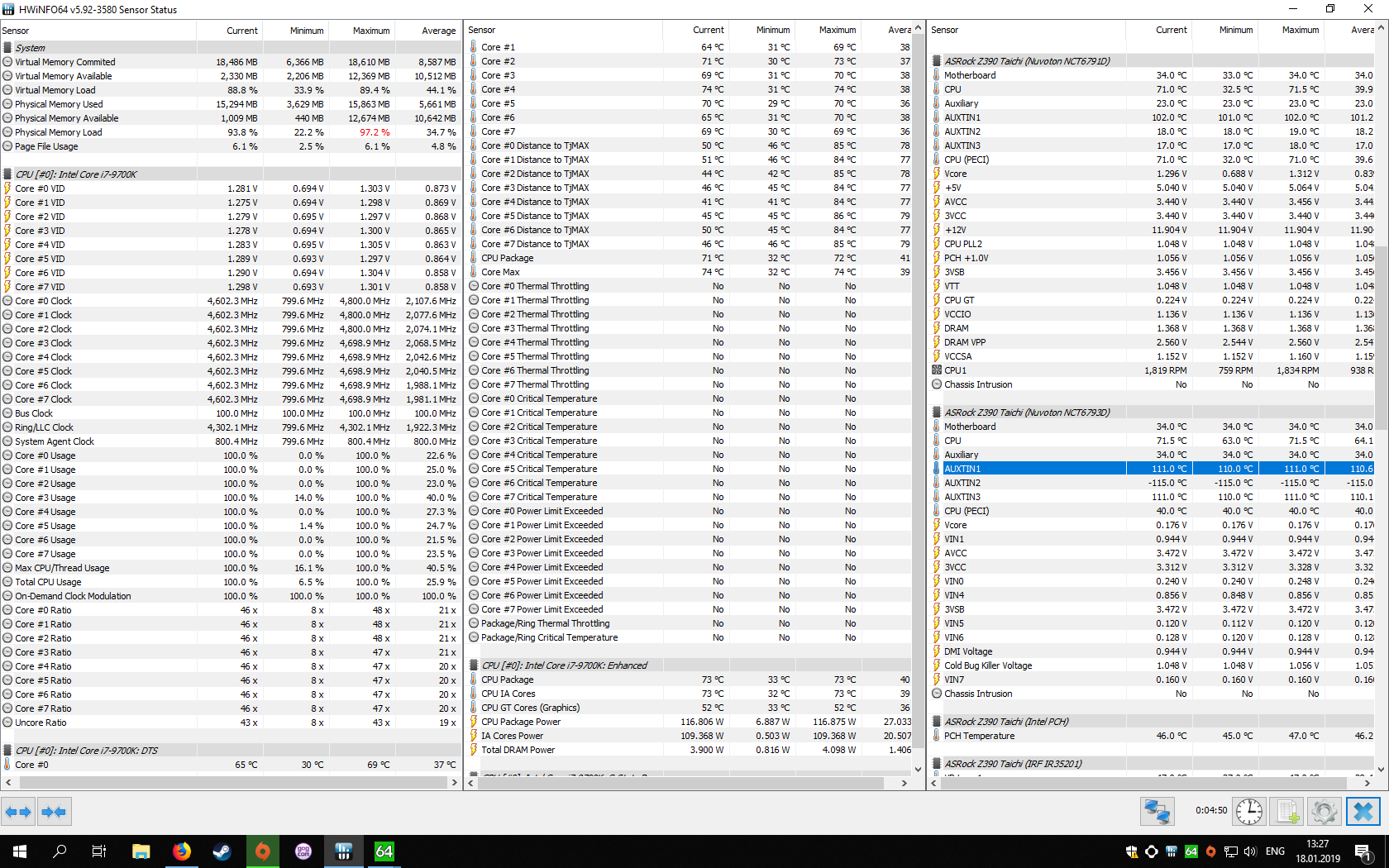Open the ENG input language indicator

pyautogui.click(x=1276, y=851)
